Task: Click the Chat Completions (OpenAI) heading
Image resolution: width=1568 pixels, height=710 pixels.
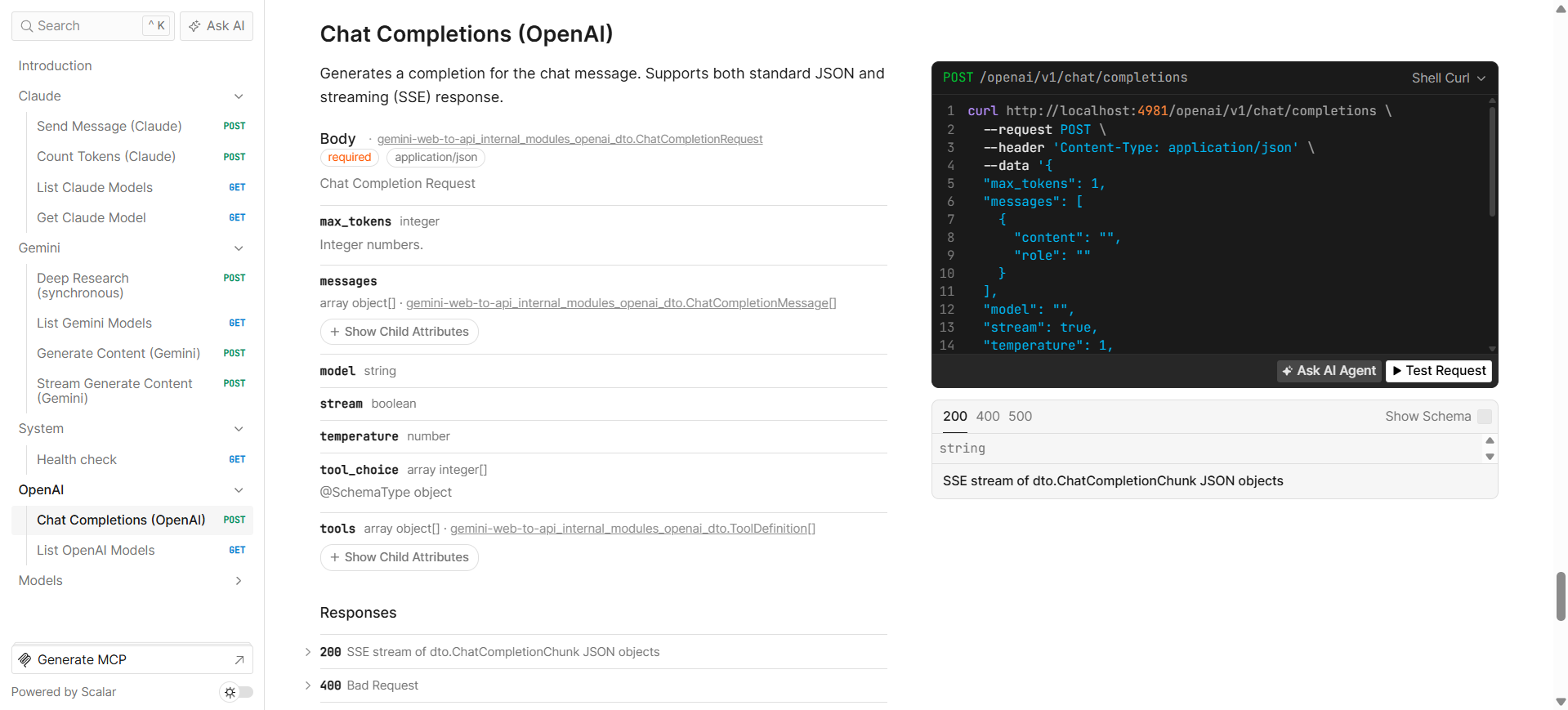Action: [x=466, y=34]
